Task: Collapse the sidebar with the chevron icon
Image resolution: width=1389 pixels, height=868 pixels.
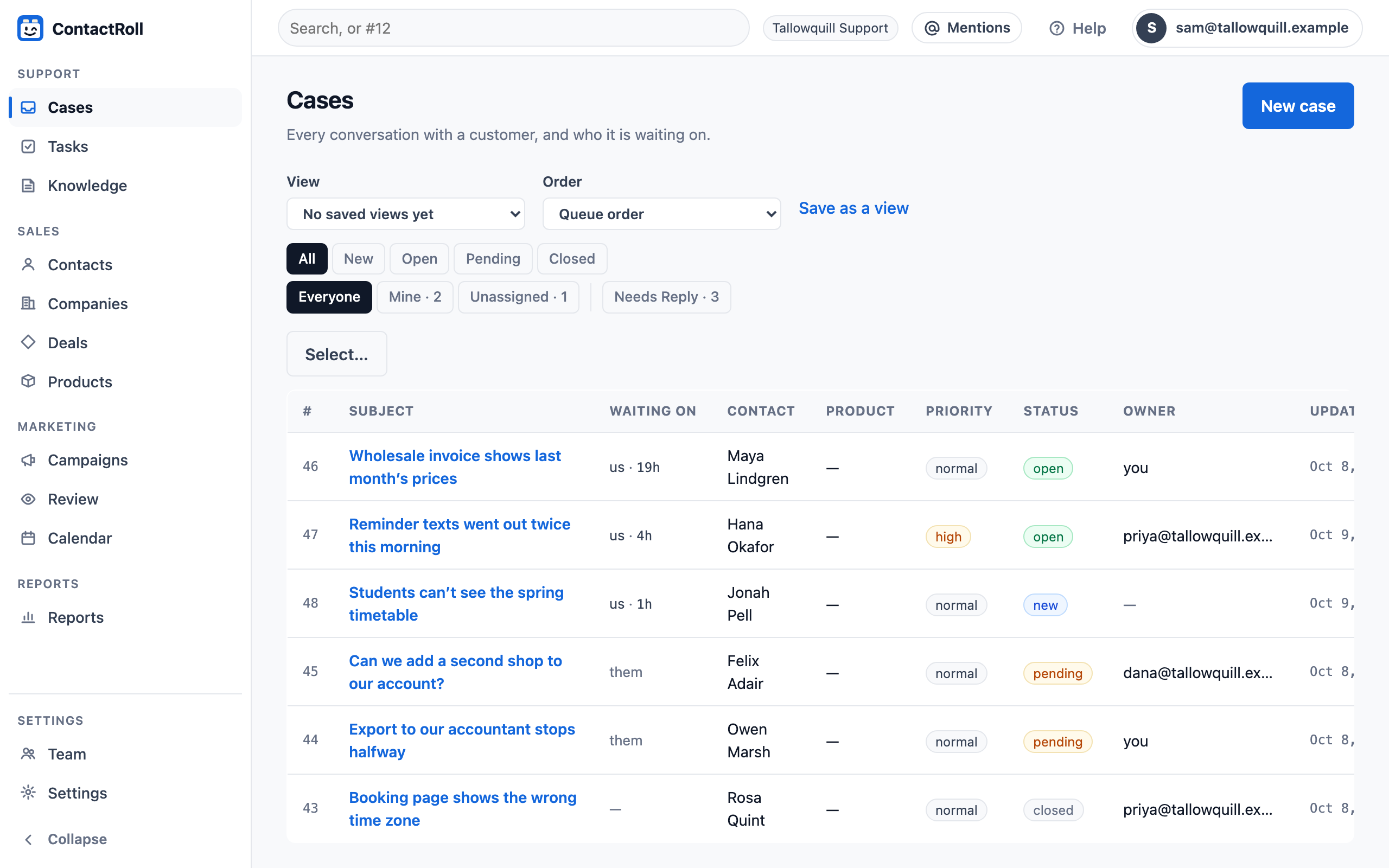Action: tap(28, 839)
